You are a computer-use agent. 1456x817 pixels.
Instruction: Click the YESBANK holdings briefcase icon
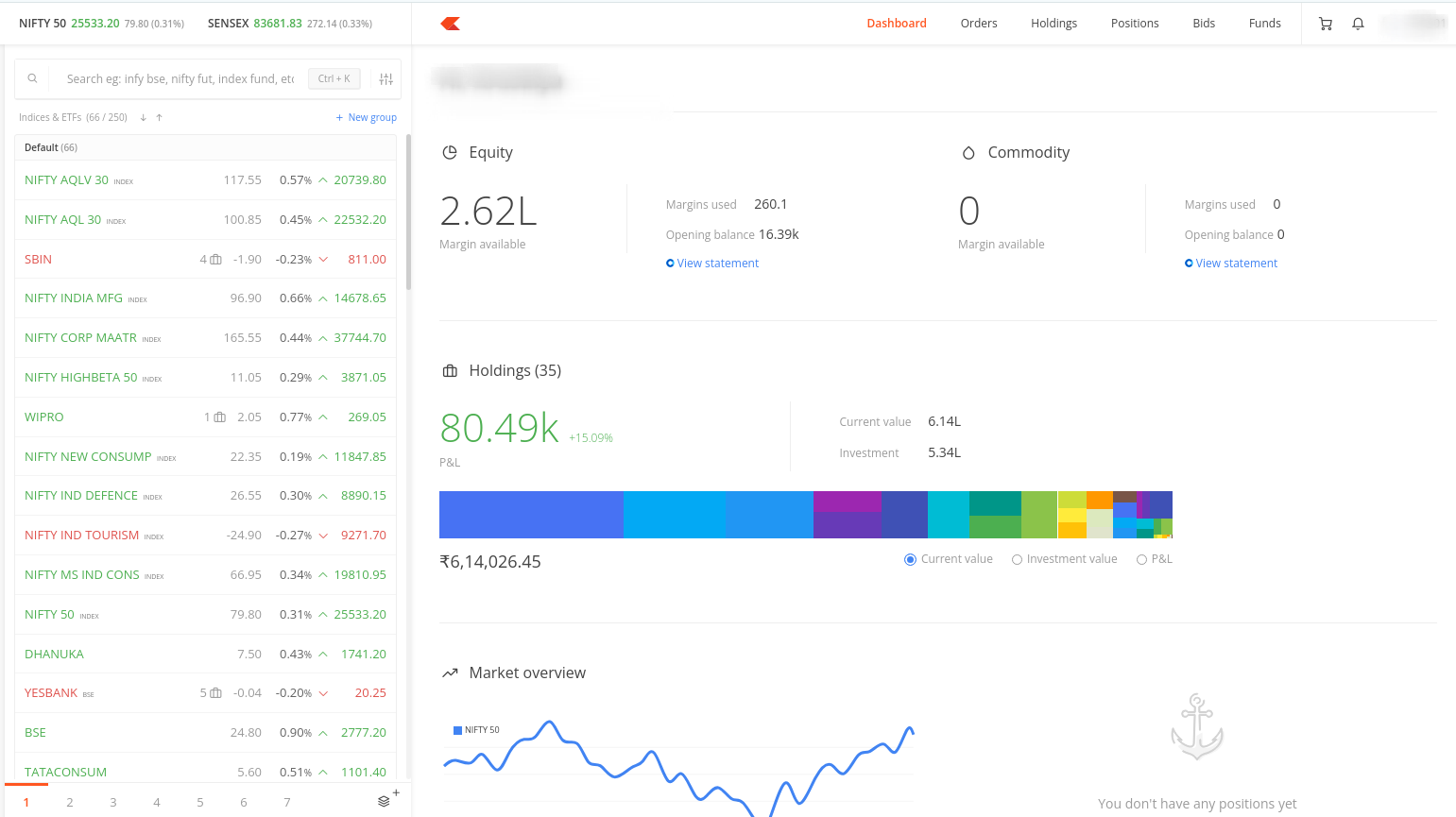[x=215, y=693]
